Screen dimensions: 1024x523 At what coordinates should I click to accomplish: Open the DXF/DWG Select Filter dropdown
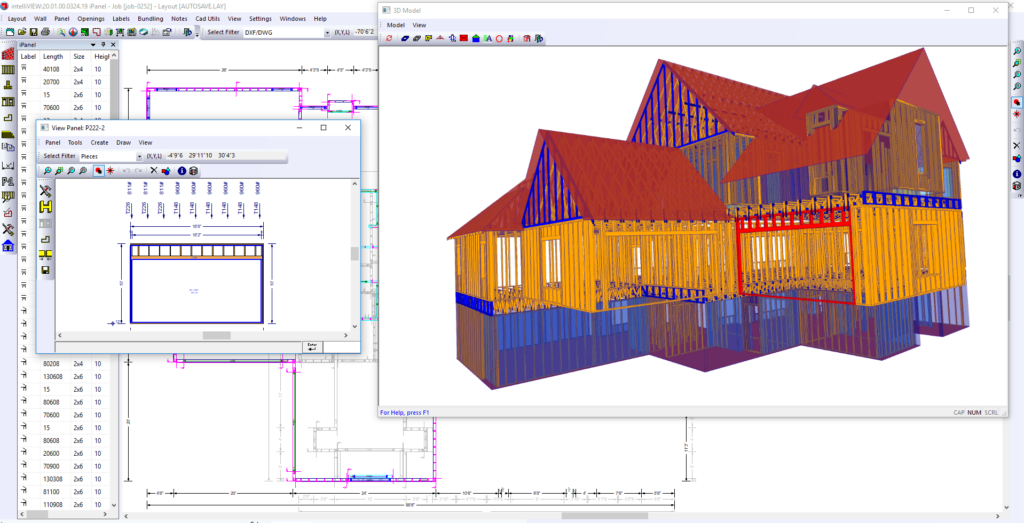pyautogui.click(x=325, y=32)
